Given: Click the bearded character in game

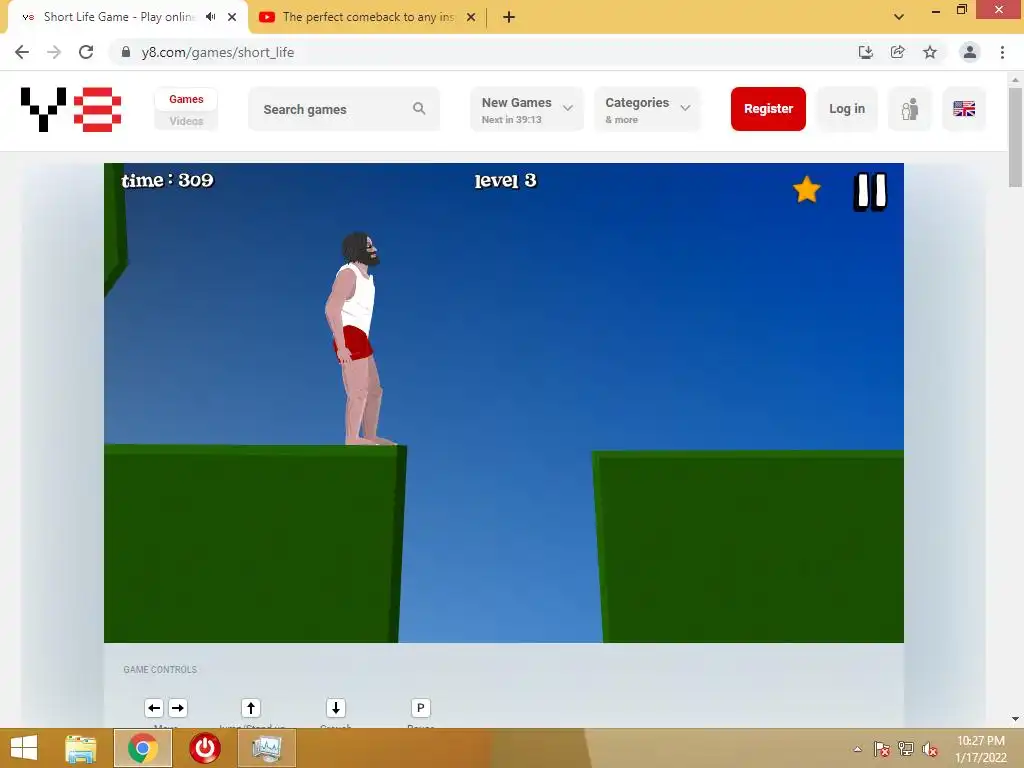Looking at the screenshot, I should (x=358, y=338).
